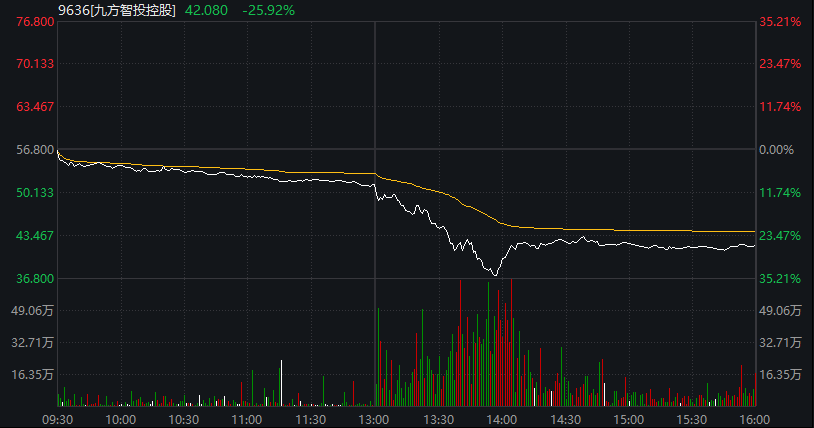Click the stock name 九方智投控股 in the header

134,10
